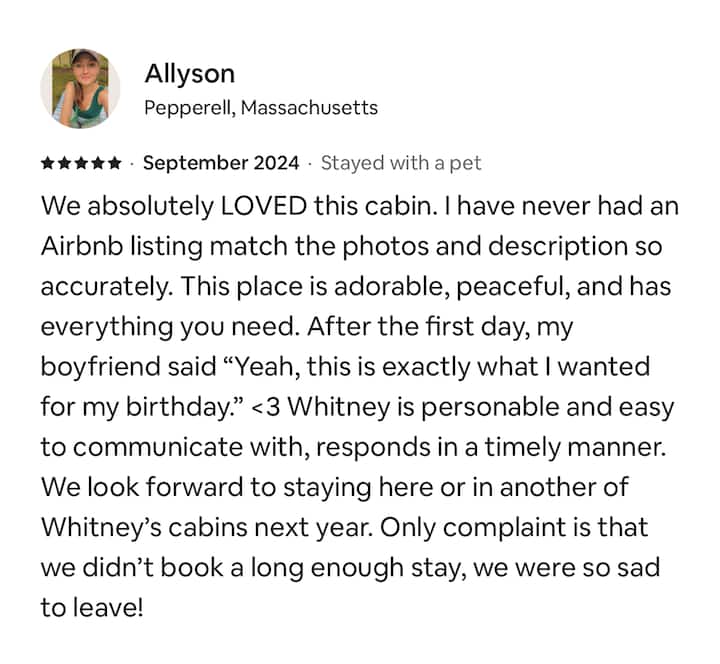The image size is (720, 664).
Task: Click the fifth star in the rating
Action: 114,163
